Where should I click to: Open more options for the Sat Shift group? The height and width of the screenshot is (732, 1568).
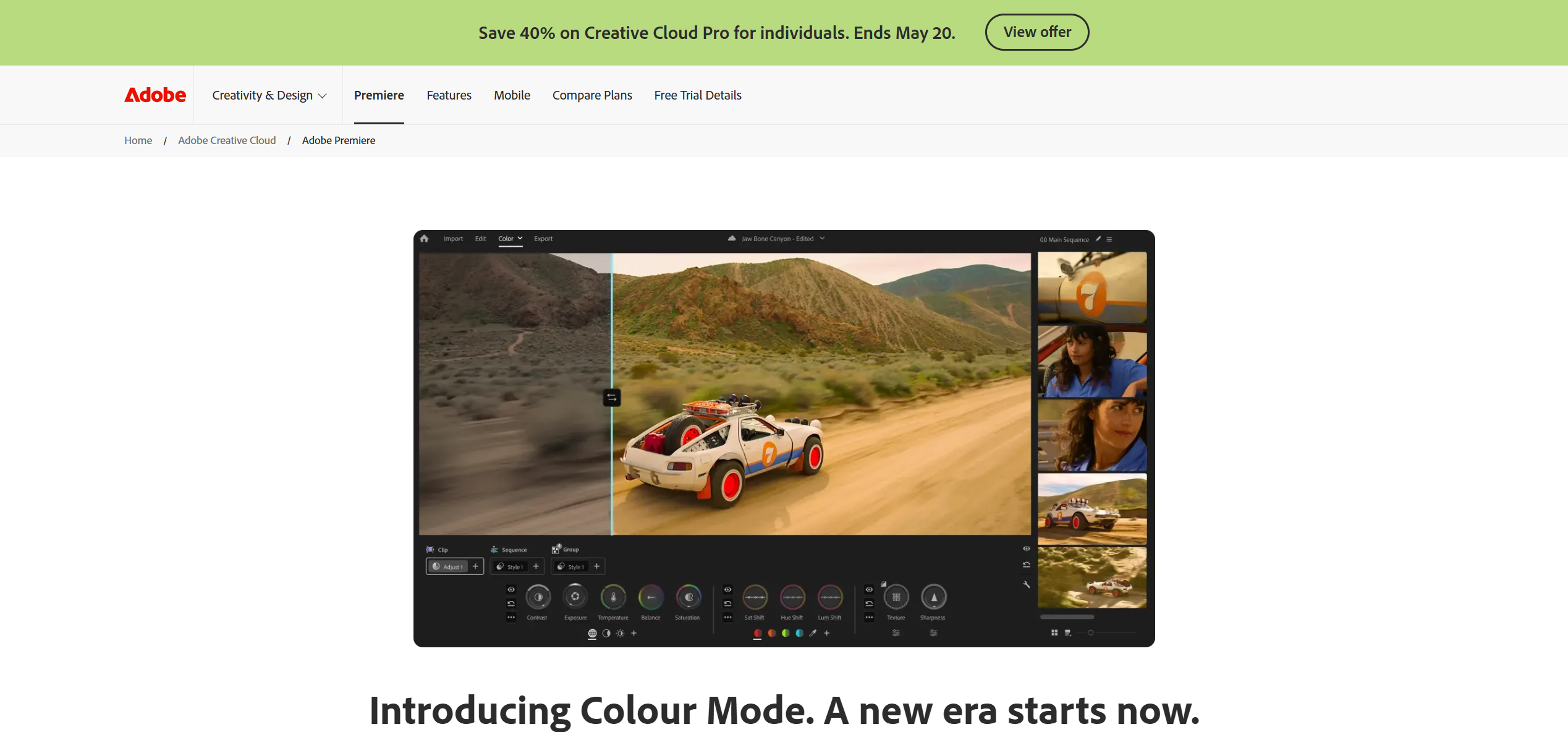tap(727, 617)
